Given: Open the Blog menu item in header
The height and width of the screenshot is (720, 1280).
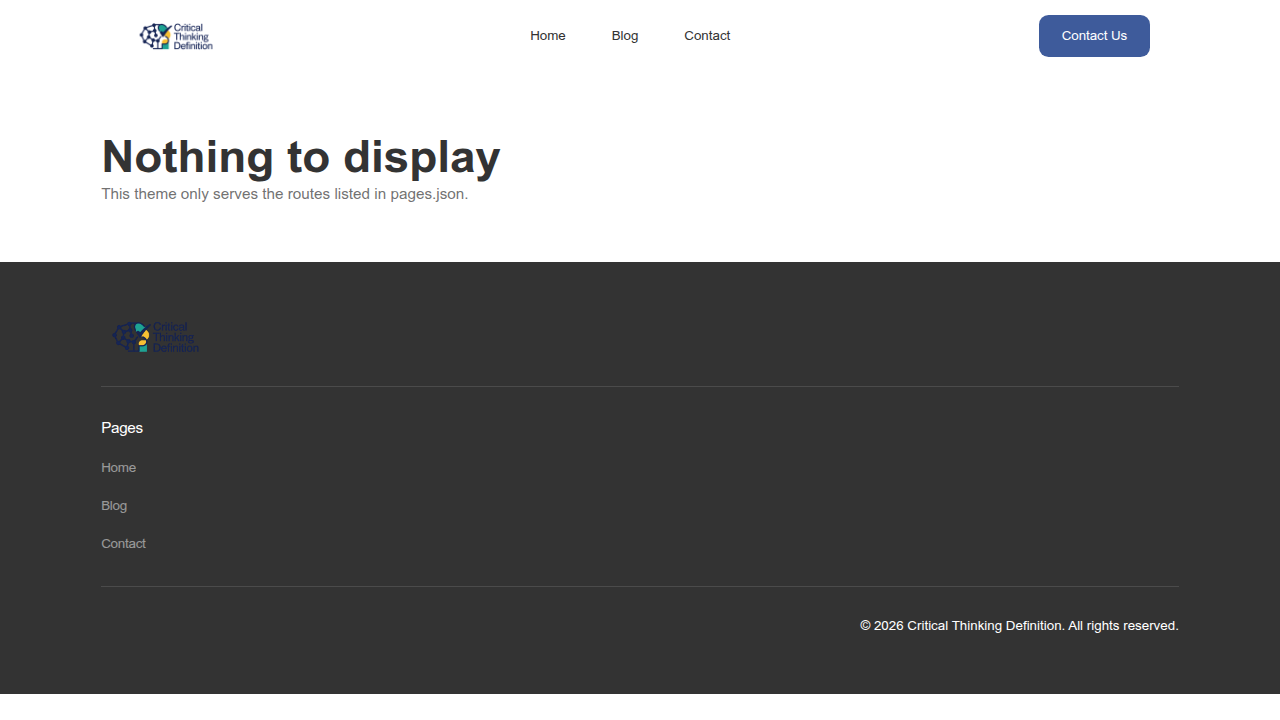Looking at the screenshot, I should pos(625,36).
